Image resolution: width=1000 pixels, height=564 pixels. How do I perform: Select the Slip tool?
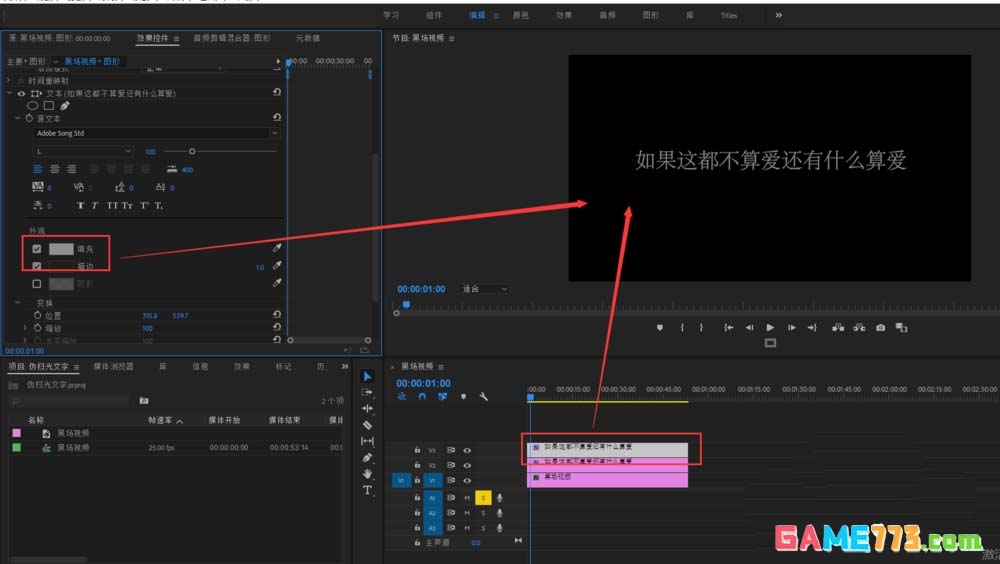point(367,441)
